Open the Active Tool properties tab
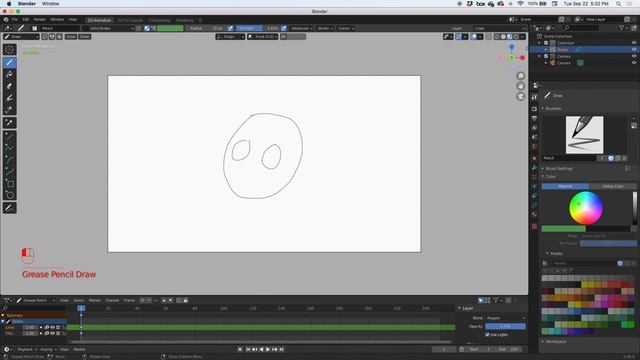640x360 pixels. [x=534, y=97]
